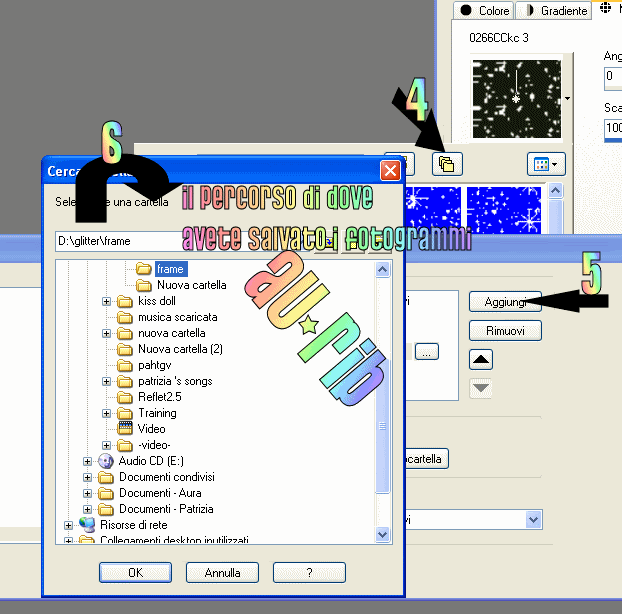
Task: Expand the "patrizia 's songs" folder
Action: (106, 381)
